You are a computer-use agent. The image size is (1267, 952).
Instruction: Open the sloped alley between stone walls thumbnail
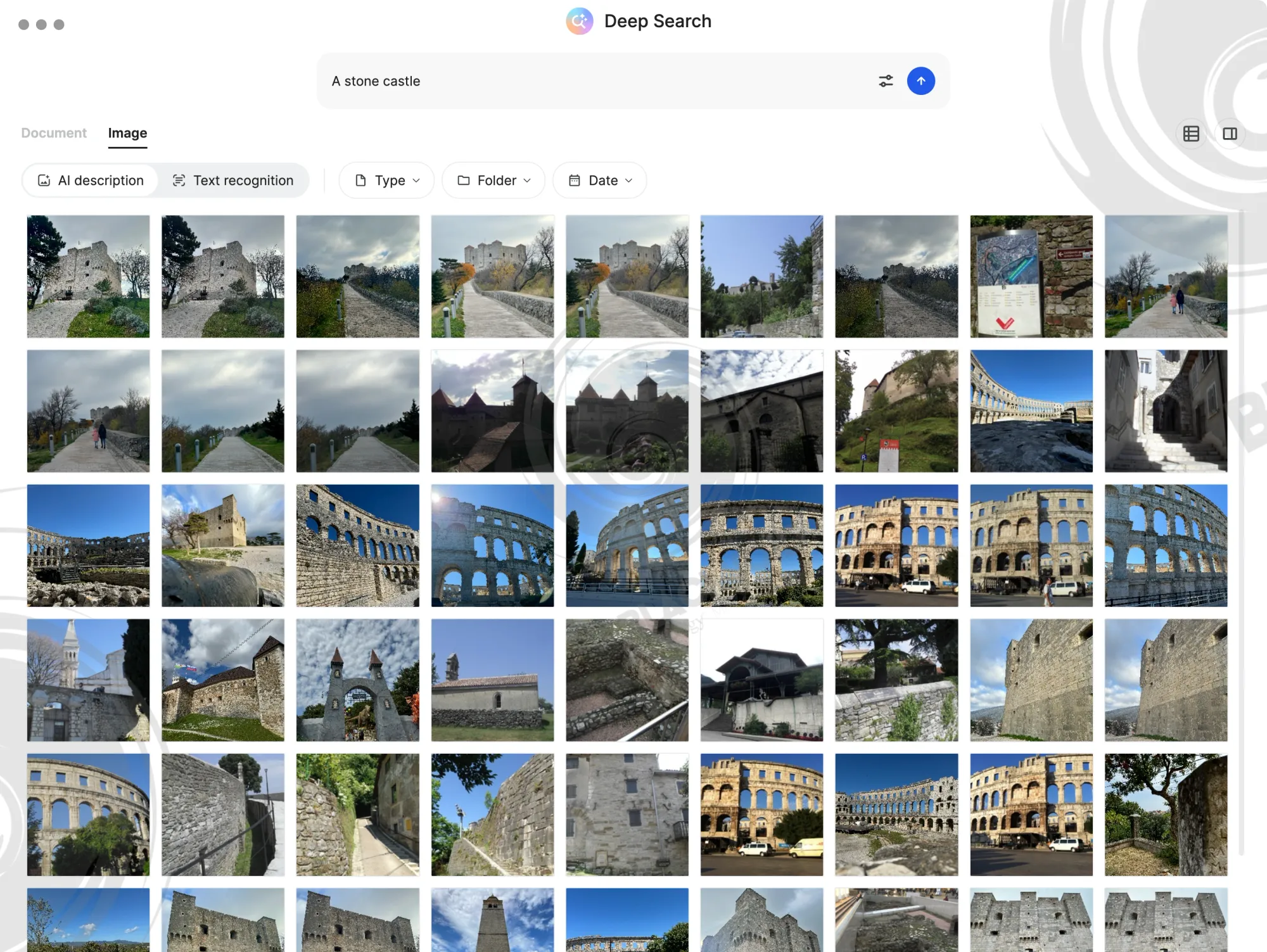pos(357,815)
